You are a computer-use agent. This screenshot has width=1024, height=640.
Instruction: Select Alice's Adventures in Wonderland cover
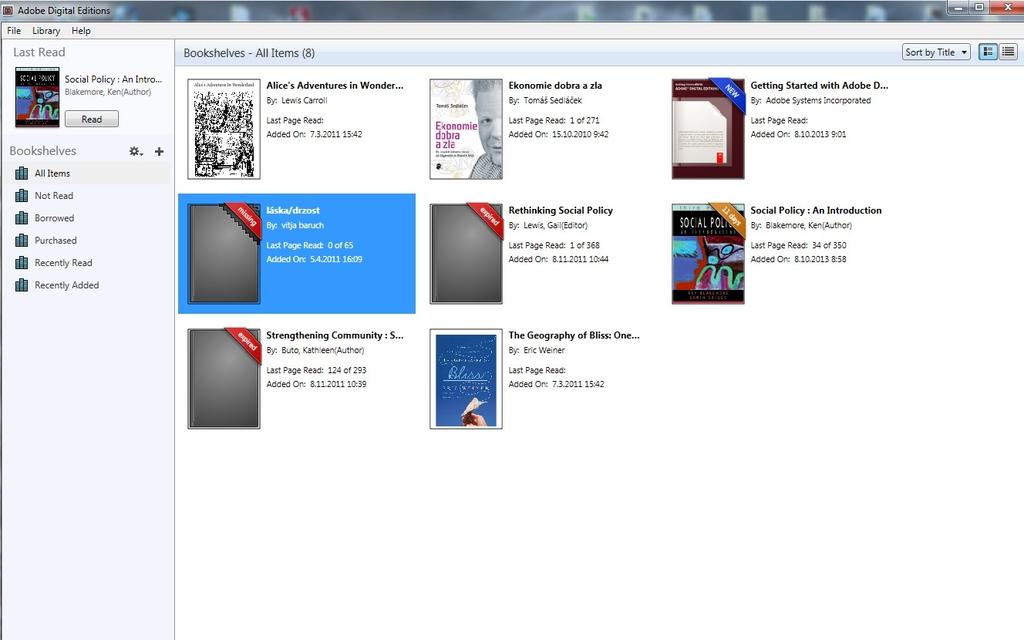pyautogui.click(x=224, y=129)
